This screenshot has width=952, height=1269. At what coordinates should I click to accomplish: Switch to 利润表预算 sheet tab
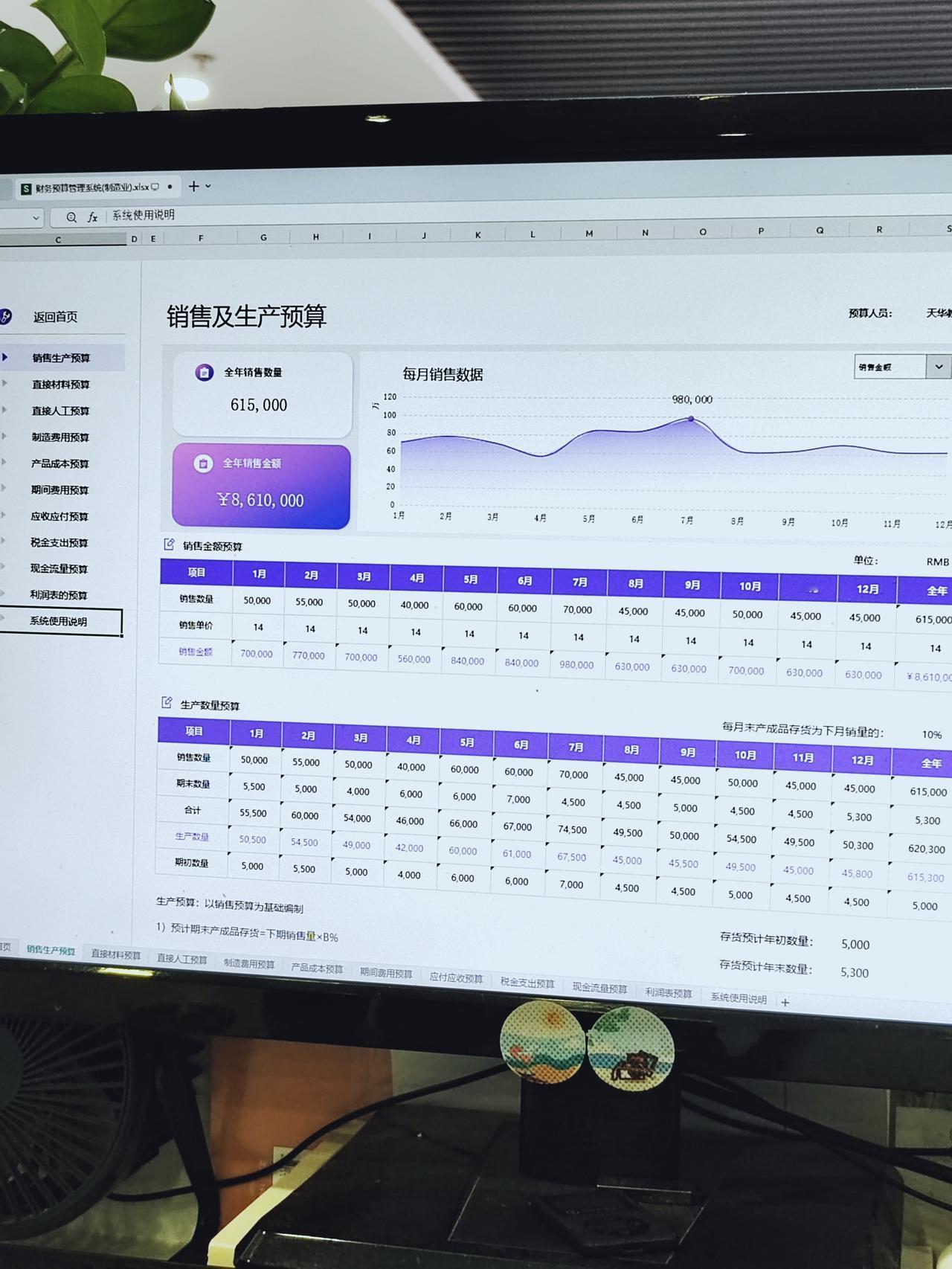(x=669, y=993)
